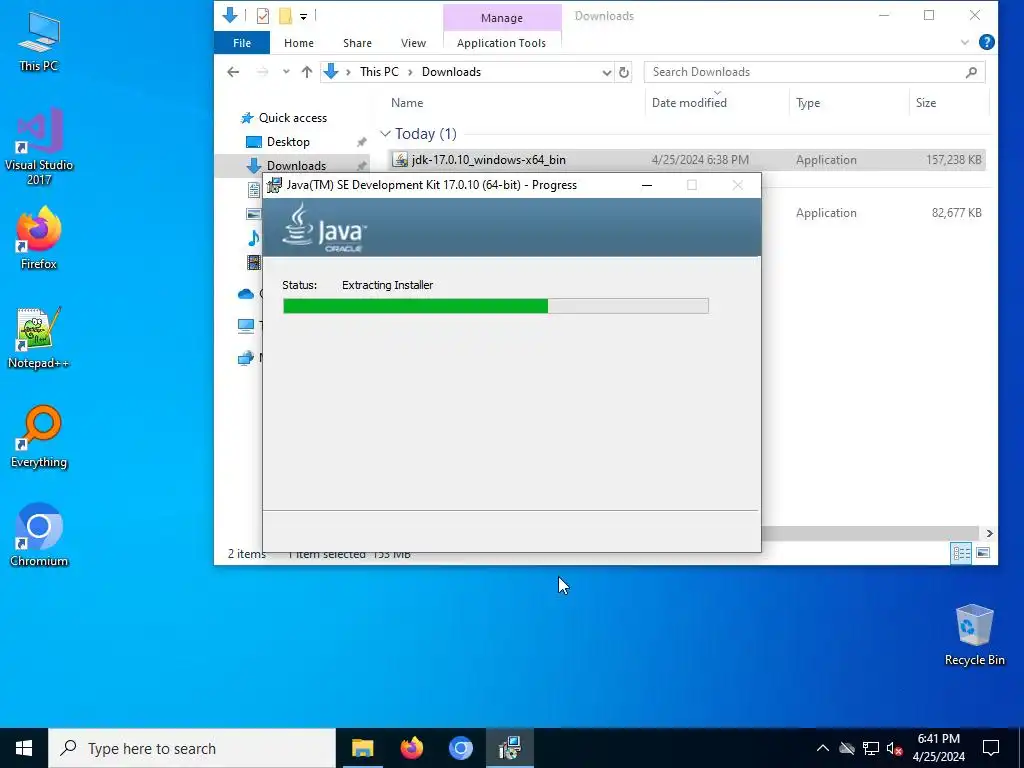Open the notification center icon

pos(991,748)
